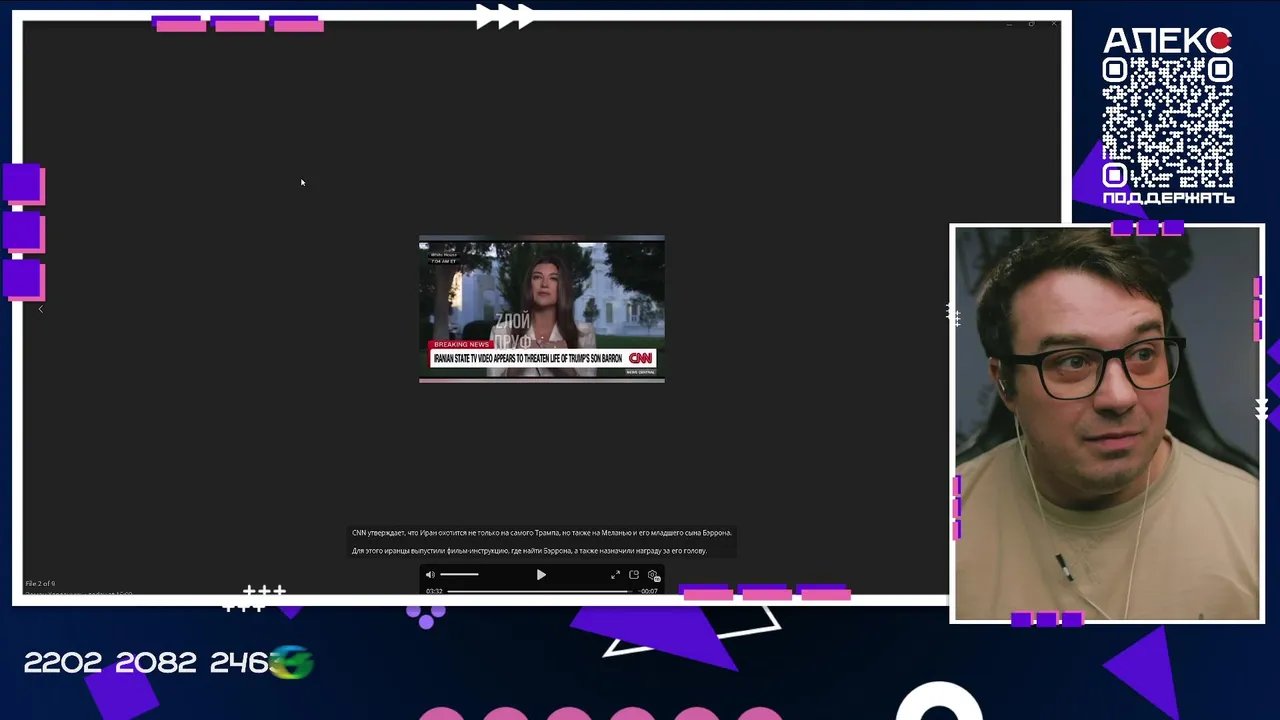Click the 'ПОДДЕРЖАТЬ' label under the QR code

(1168, 198)
